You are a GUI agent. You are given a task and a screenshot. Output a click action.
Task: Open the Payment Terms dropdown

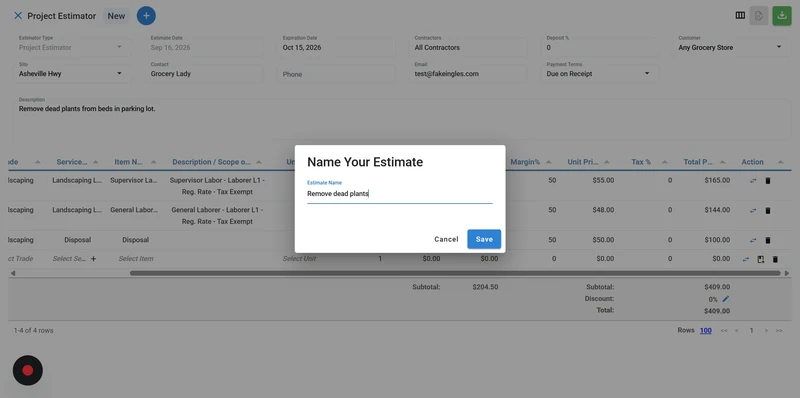point(599,73)
